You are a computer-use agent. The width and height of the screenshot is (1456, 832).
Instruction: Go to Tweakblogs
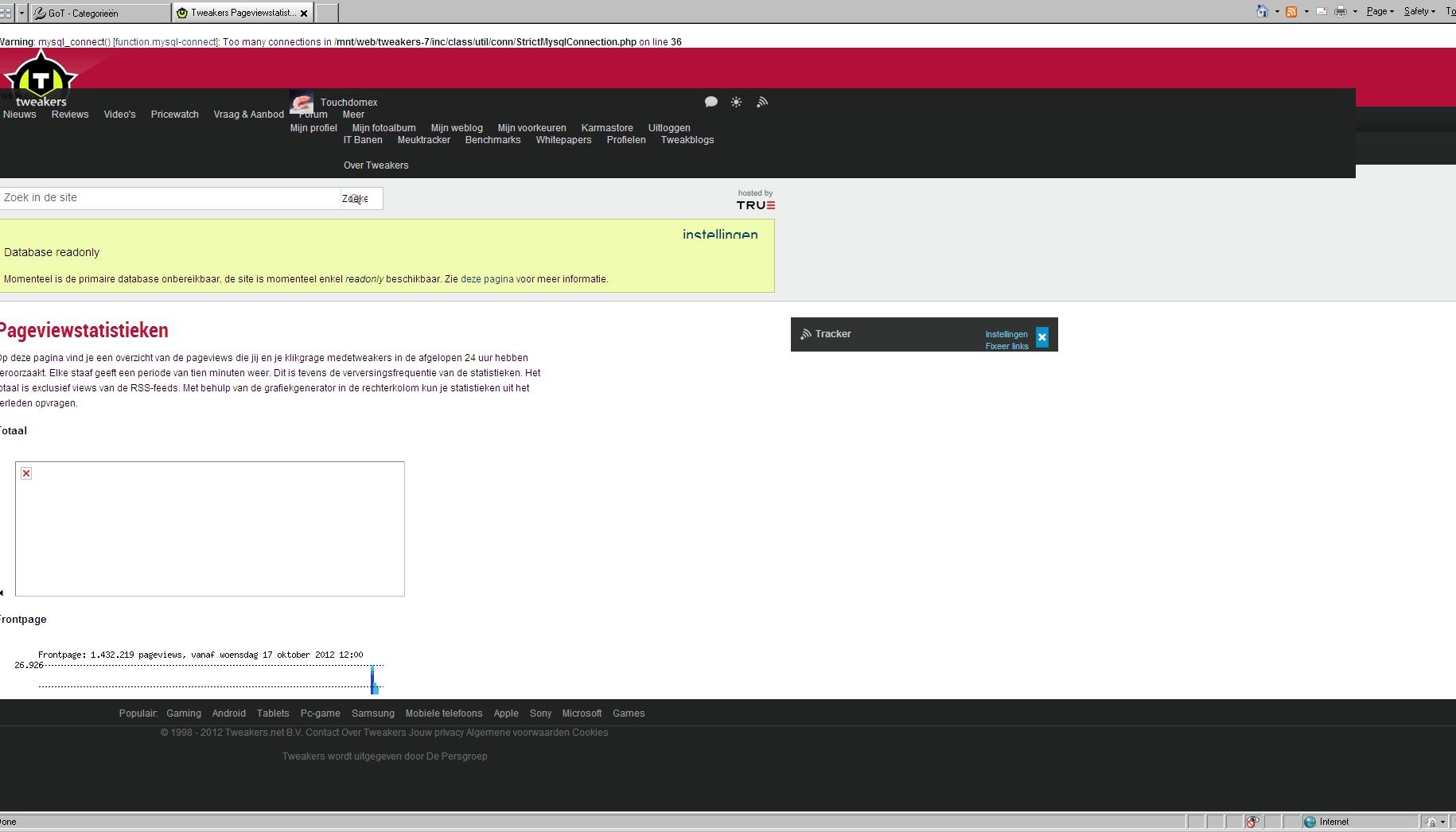coord(687,140)
